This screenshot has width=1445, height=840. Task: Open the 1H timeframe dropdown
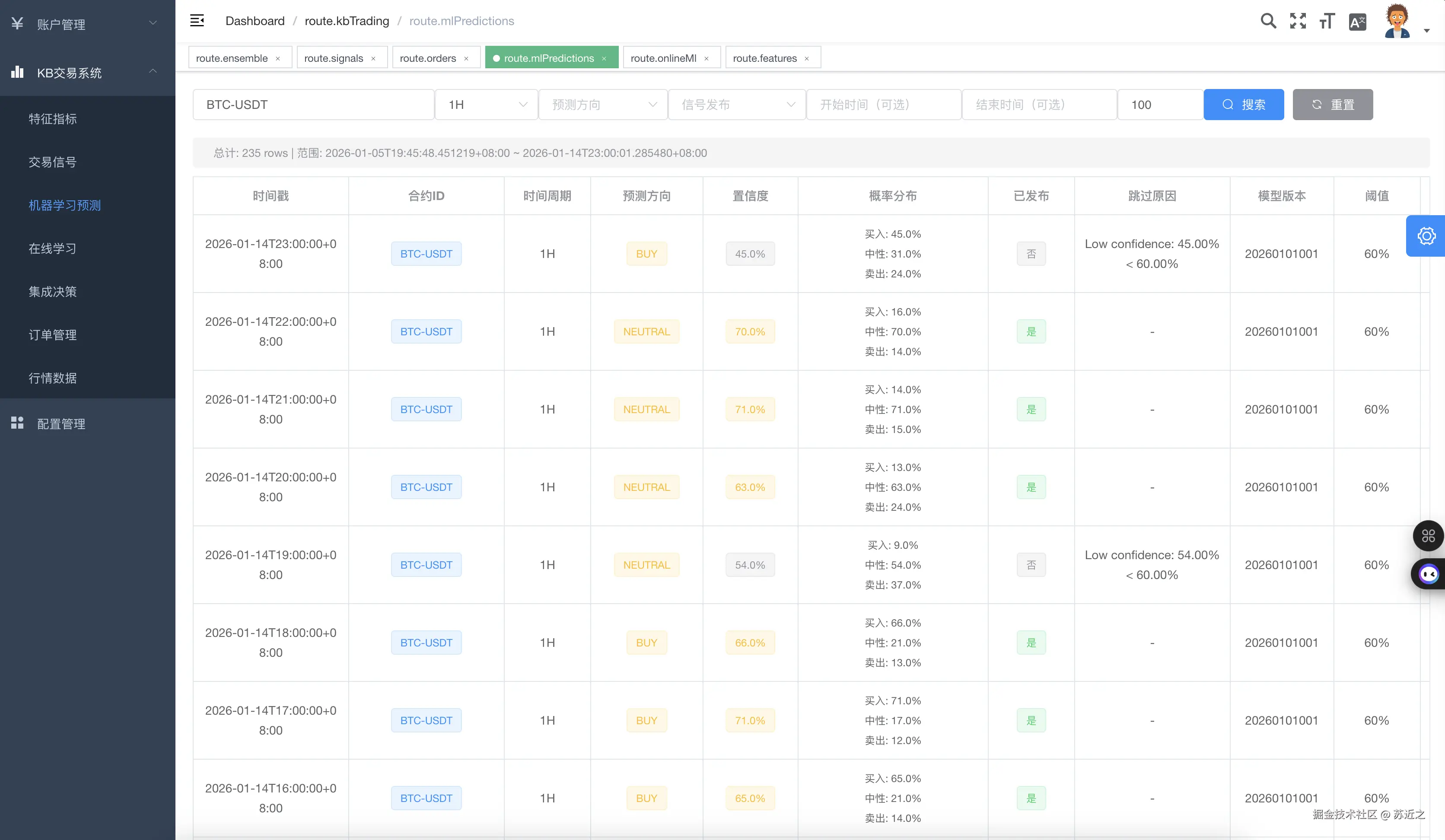click(486, 105)
